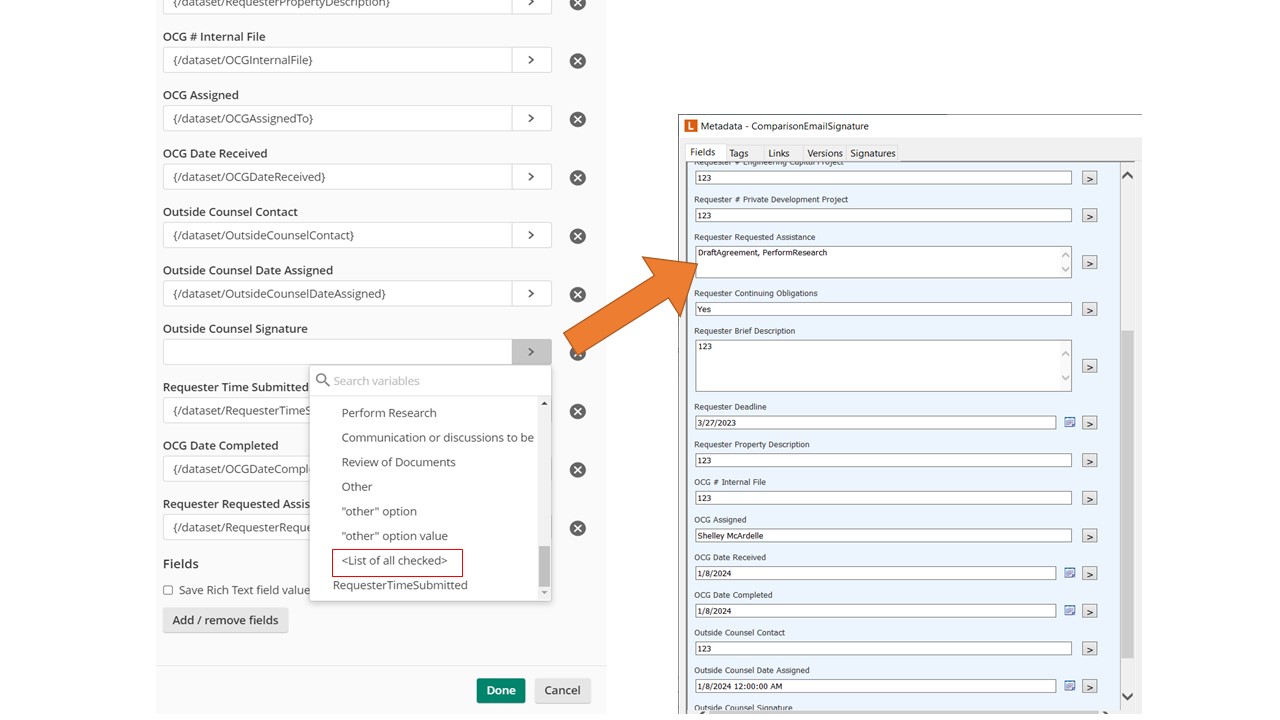Open calendar picker for Requester Deadline
The image size is (1280, 720).
(1069, 423)
